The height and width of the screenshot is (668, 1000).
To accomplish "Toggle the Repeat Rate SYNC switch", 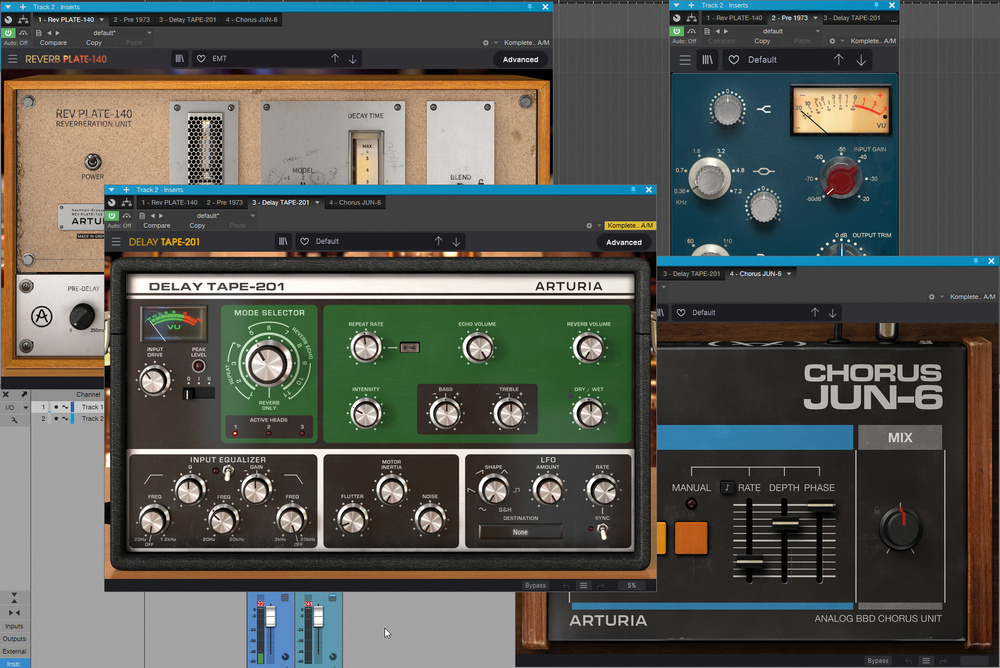I will pos(408,347).
